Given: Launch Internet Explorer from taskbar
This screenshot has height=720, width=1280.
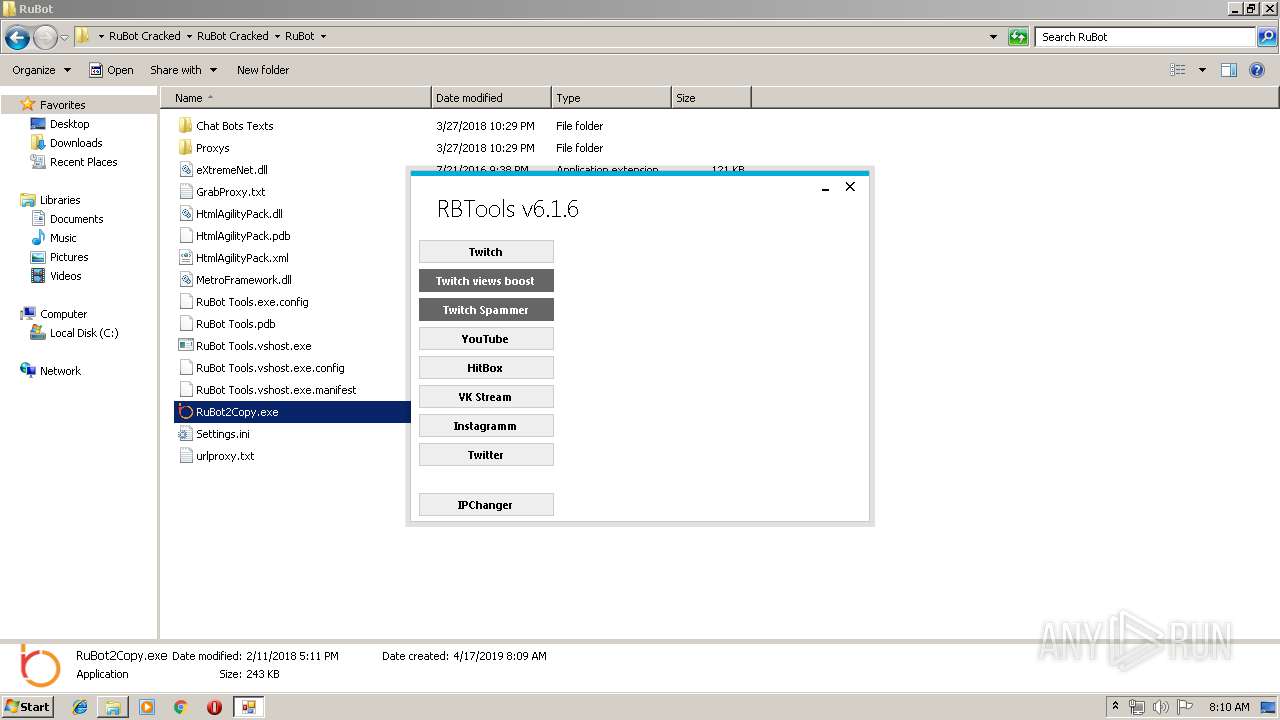Looking at the screenshot, I should pyautogui.click(x=80, y=707).
